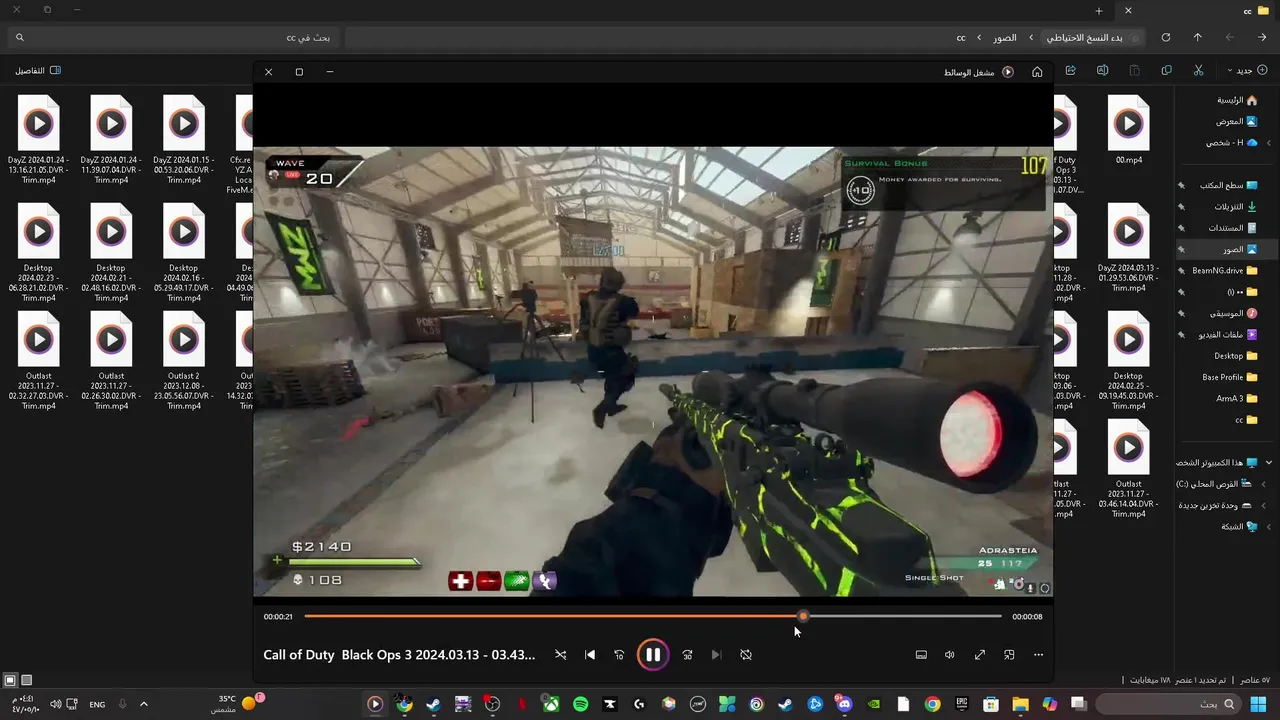
Task: Refresh the Explorer folder view
Action: 1165,37
